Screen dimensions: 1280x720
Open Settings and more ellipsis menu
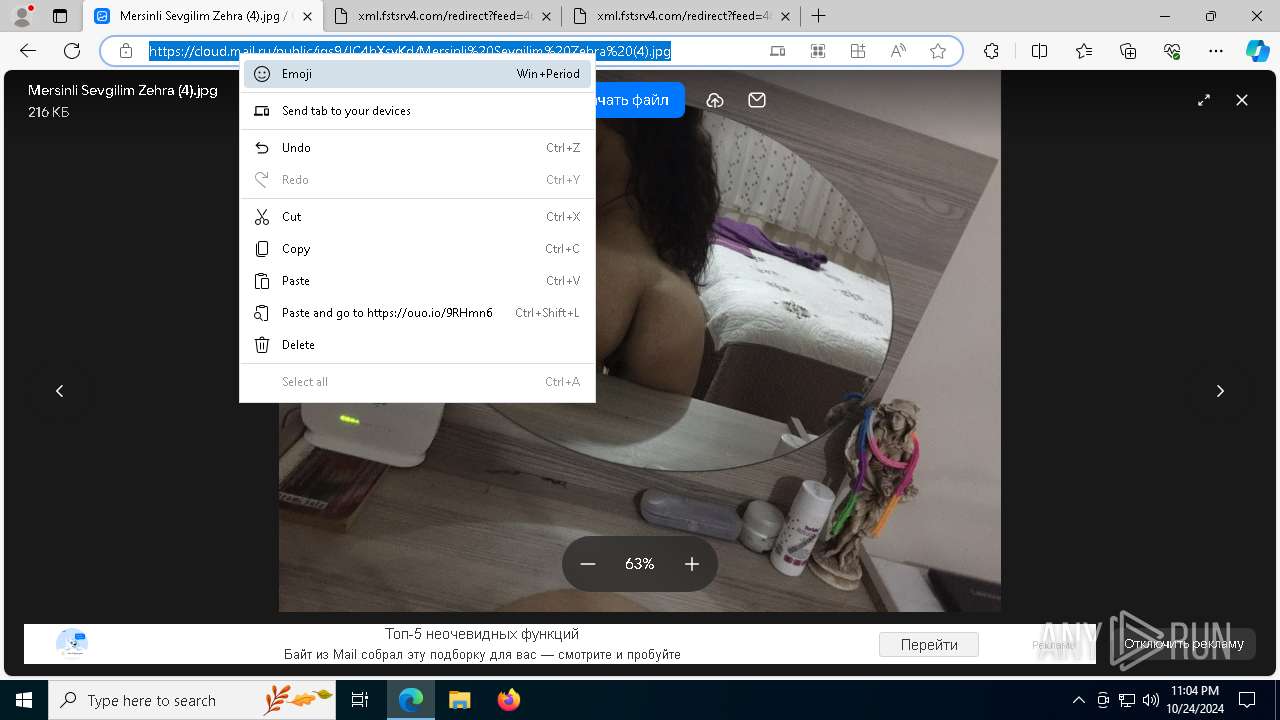pos(1216,51)
